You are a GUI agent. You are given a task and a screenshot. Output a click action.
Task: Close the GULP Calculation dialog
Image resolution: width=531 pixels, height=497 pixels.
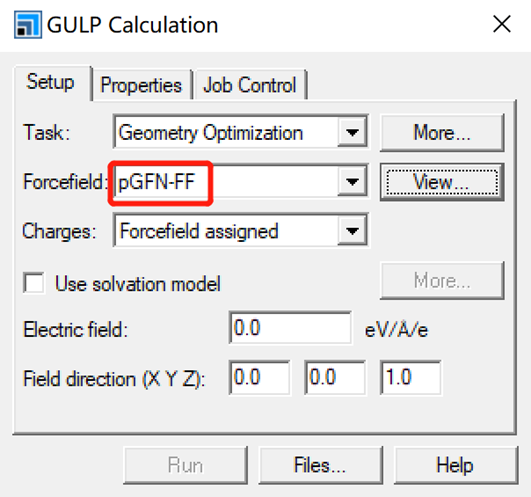click(502, 24)
